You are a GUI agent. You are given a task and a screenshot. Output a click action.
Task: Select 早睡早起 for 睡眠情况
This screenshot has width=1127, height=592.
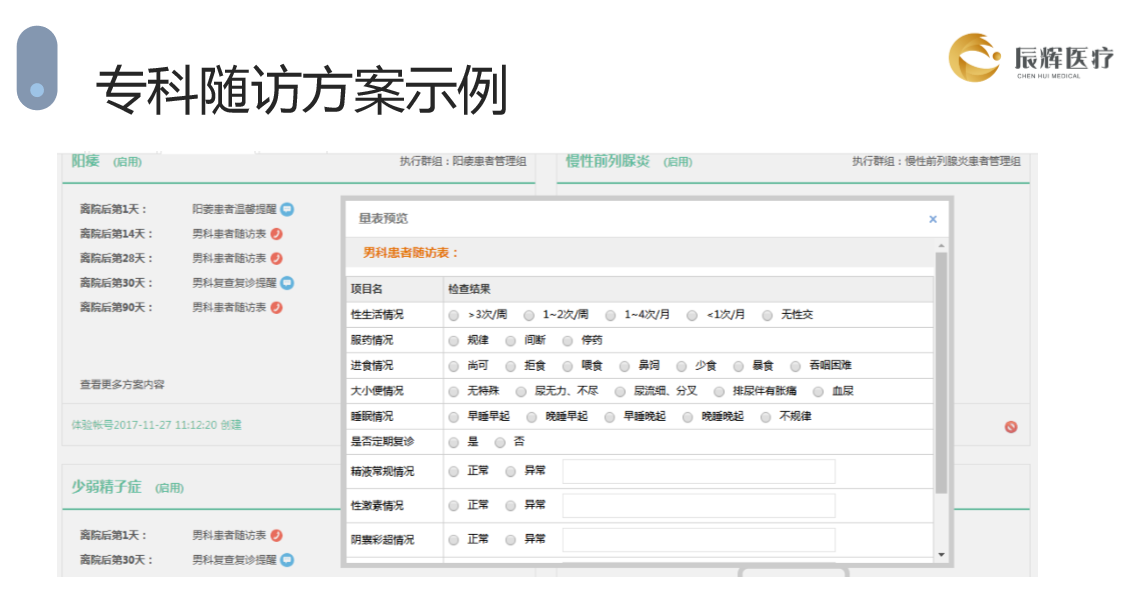pos(454,417)
